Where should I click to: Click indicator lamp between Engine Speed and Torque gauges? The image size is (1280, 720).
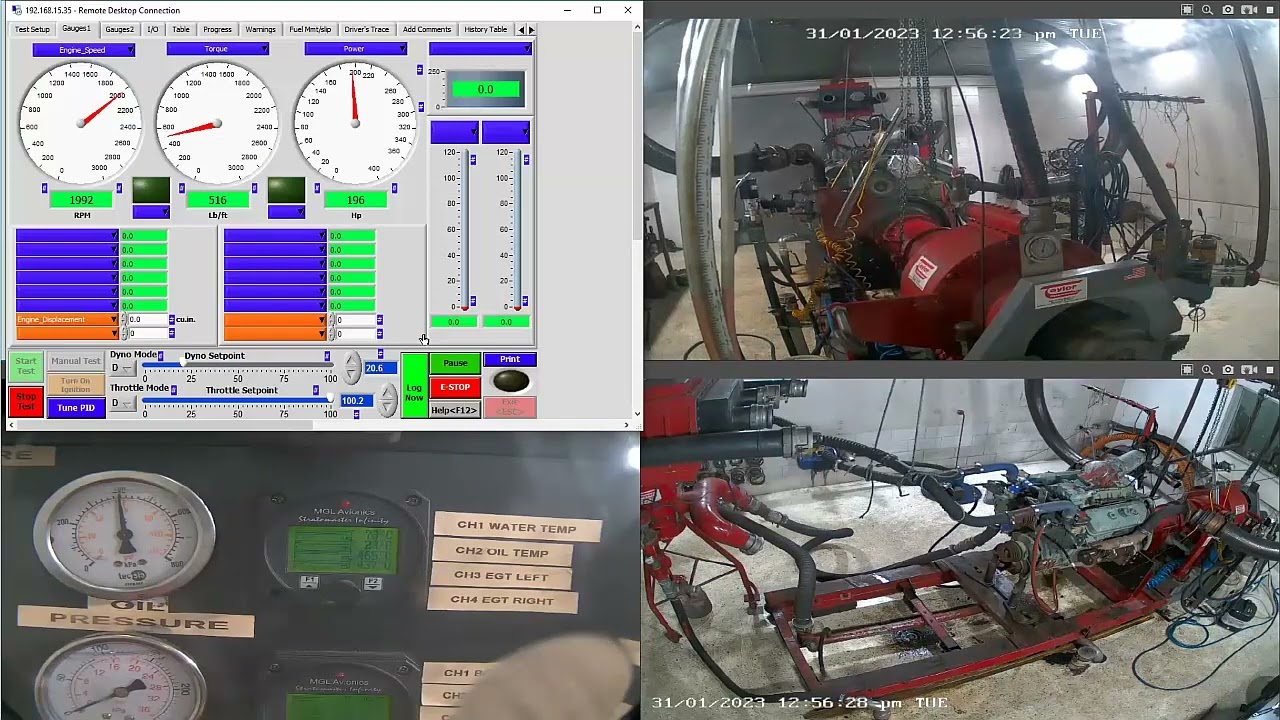tap(151, 191)
